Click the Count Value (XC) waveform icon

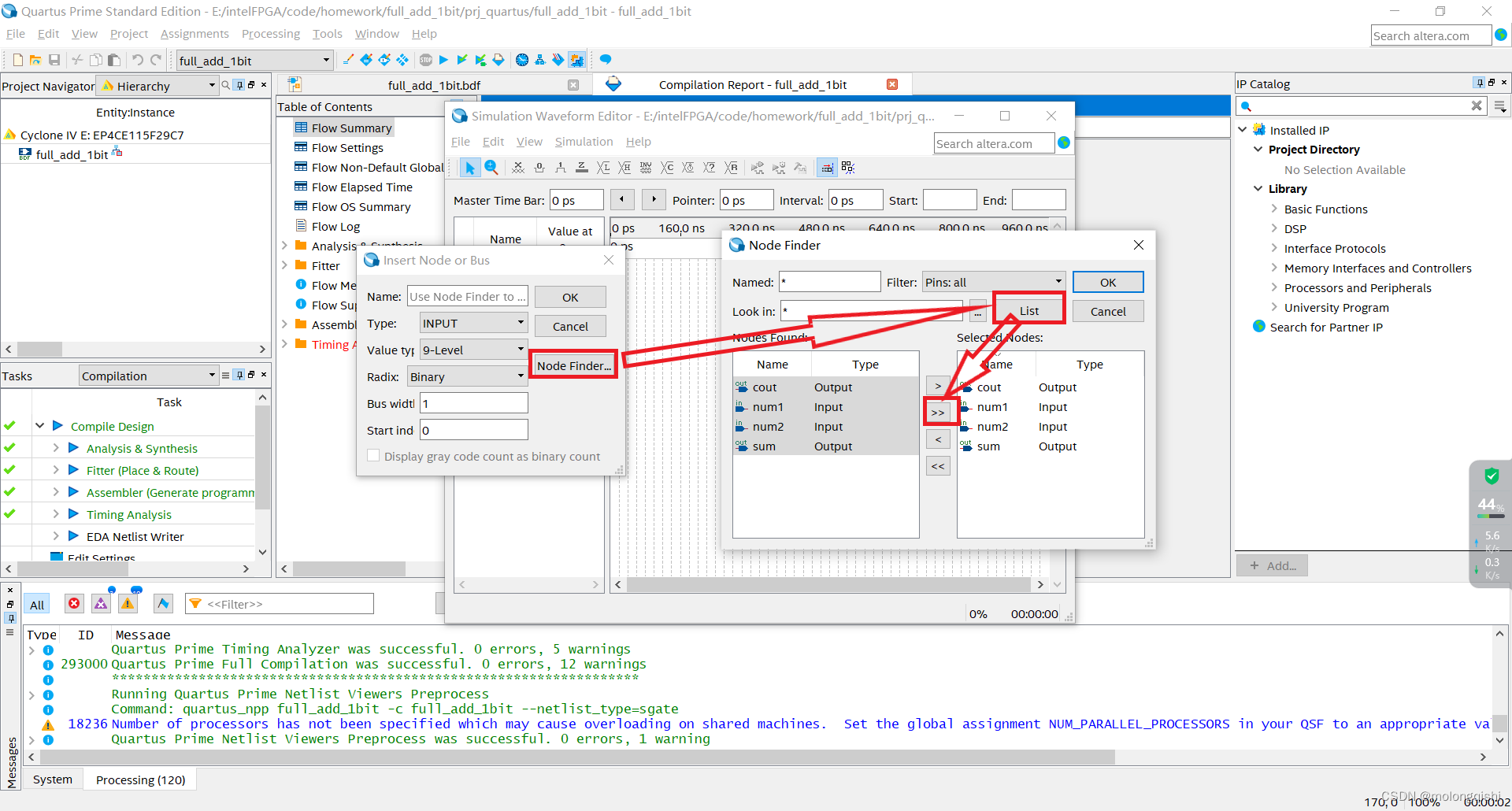pyautogui.click(x=667, y=167)
